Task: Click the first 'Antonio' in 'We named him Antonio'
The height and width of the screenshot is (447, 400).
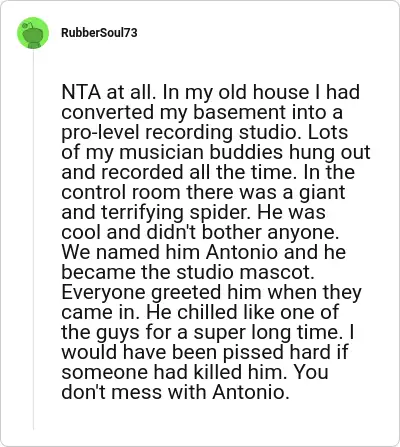Action: (242, 252)
